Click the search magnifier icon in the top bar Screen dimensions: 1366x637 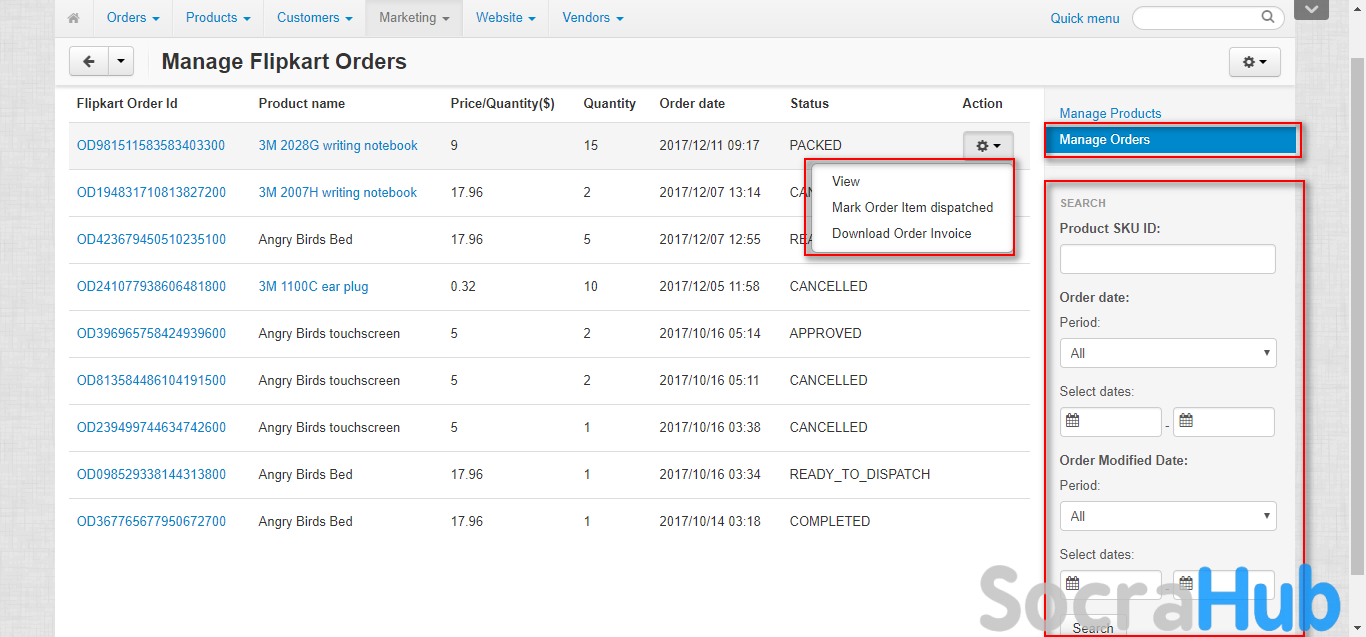(1268, 17)
